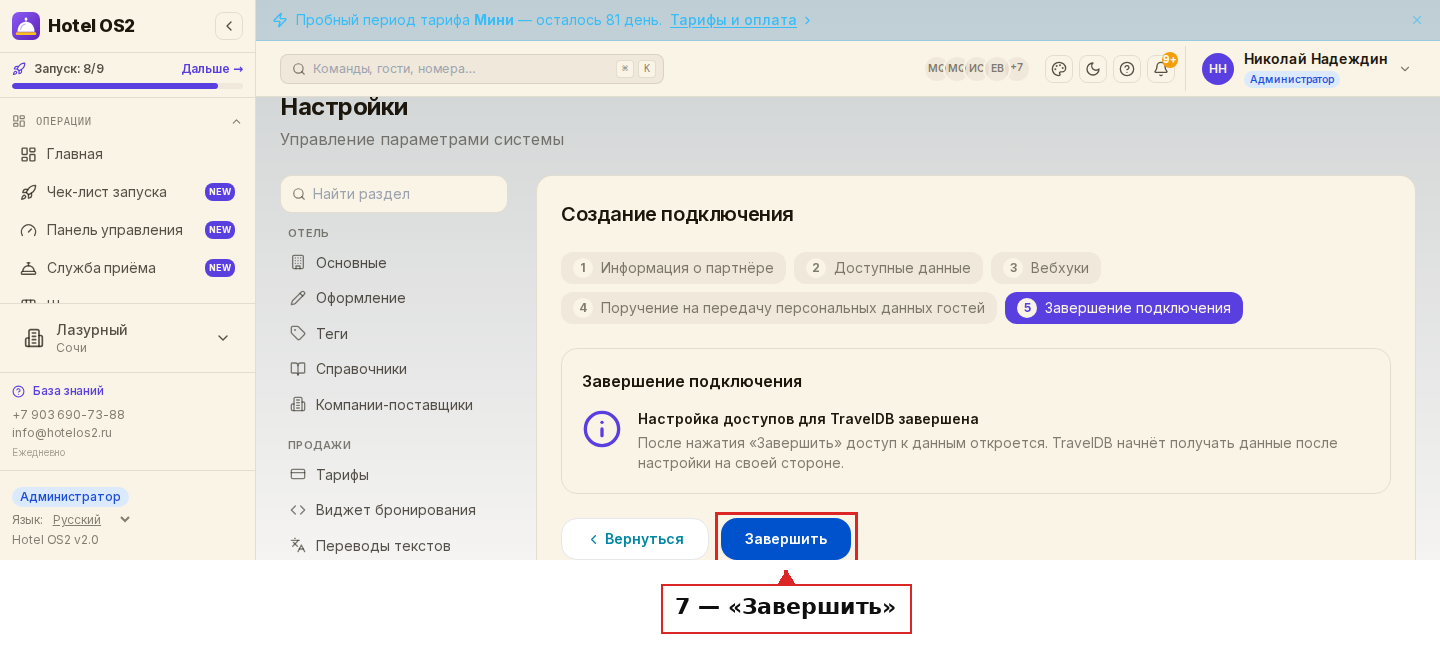Viewport: 1440px width, 657px height.
Task: Open notifications bell icon
Action: pos(1161,69)
